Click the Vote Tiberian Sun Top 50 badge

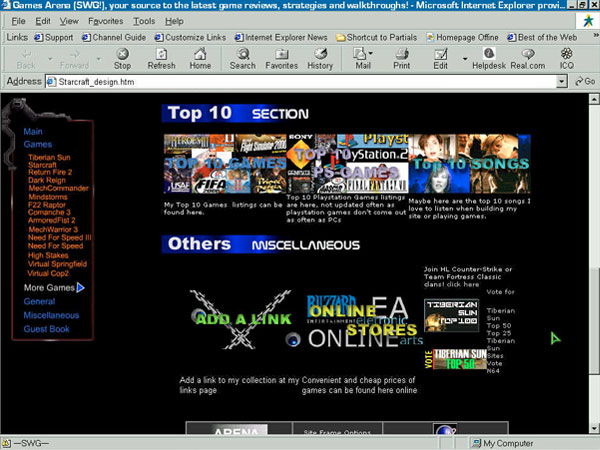455,359
